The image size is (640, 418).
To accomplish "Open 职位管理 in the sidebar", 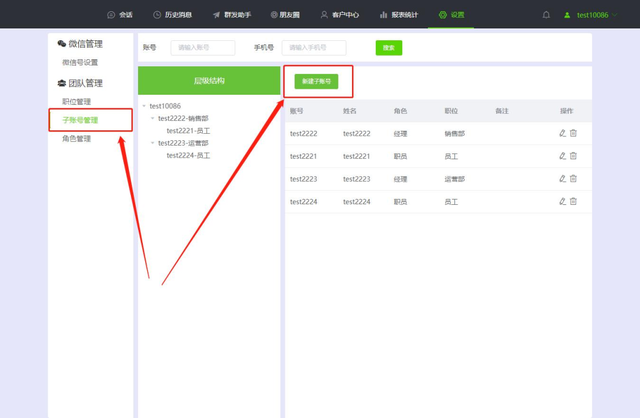I will tap(76, 102).
